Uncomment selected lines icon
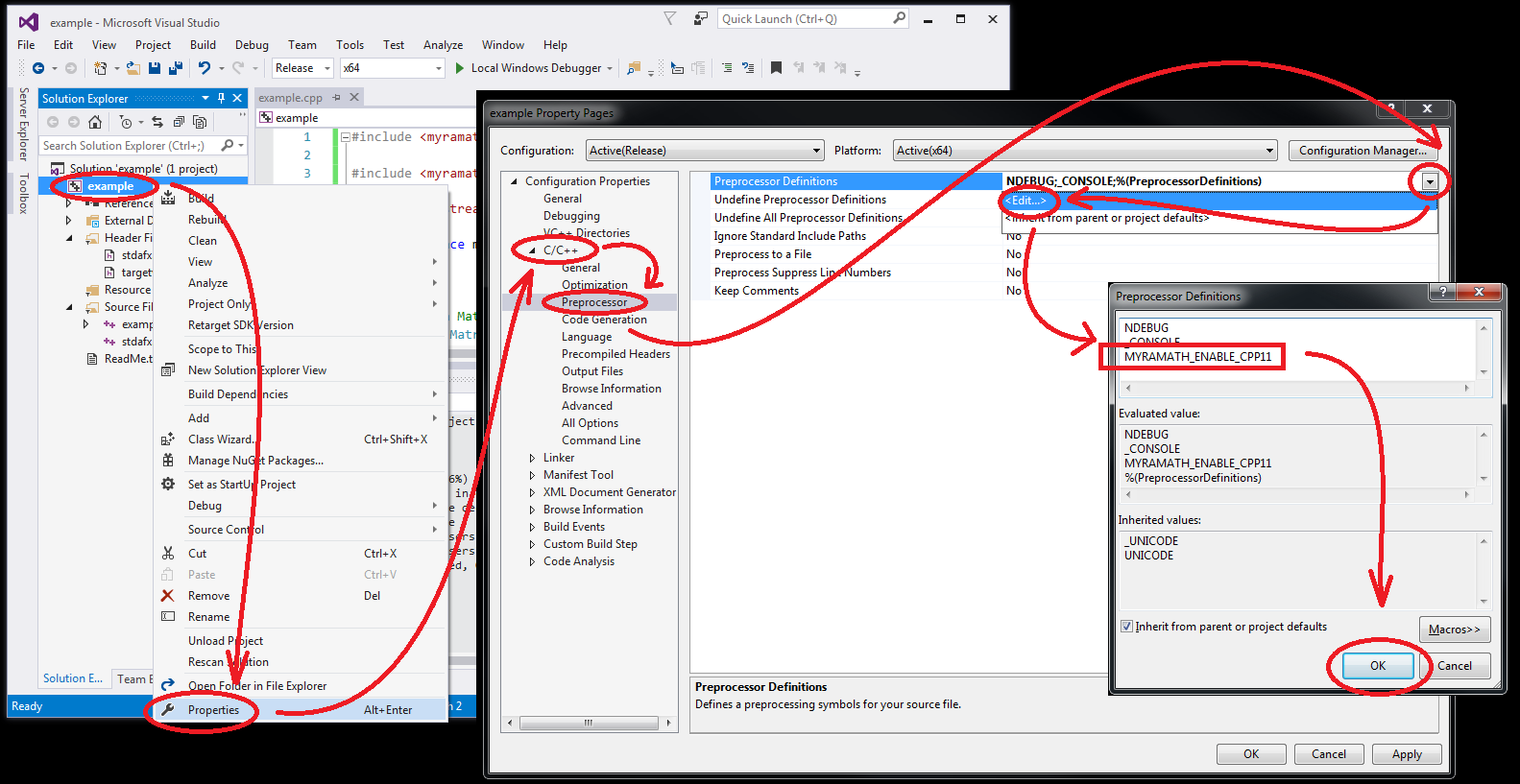The width and height of the screenshot is (1520, 784). click(x=748, y=68)
